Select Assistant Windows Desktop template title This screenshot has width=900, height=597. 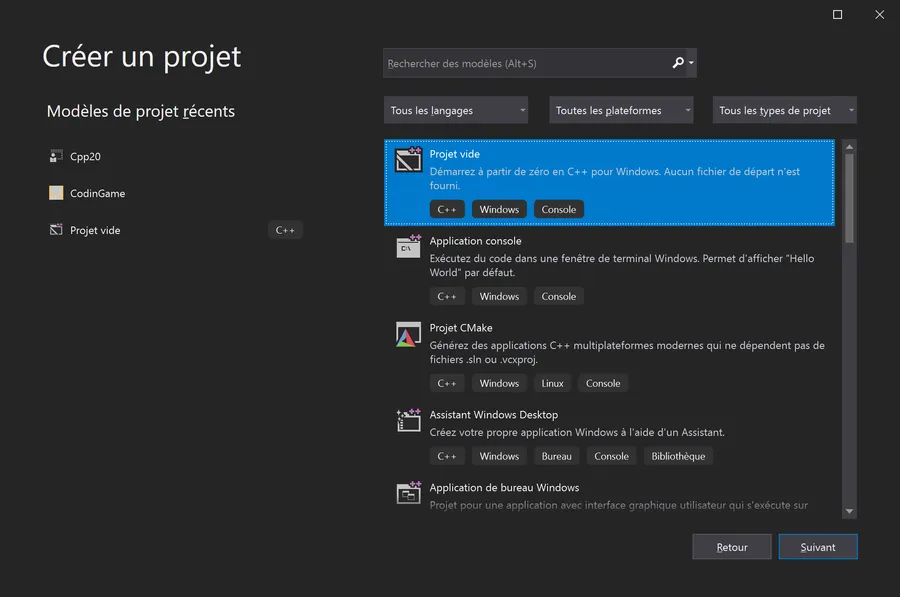point(494,414)
